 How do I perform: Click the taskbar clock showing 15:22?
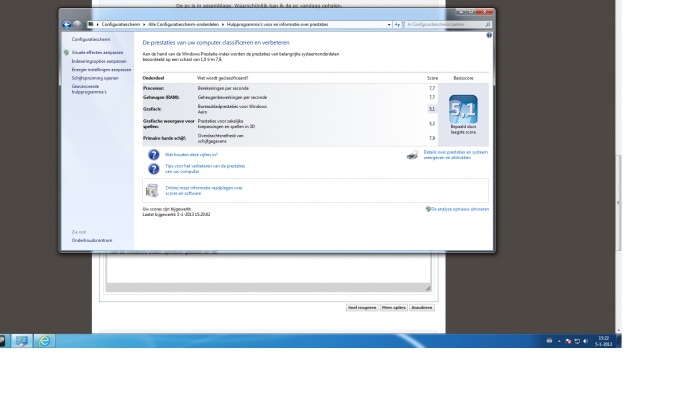pyautogui.click(x=604, y=341)
